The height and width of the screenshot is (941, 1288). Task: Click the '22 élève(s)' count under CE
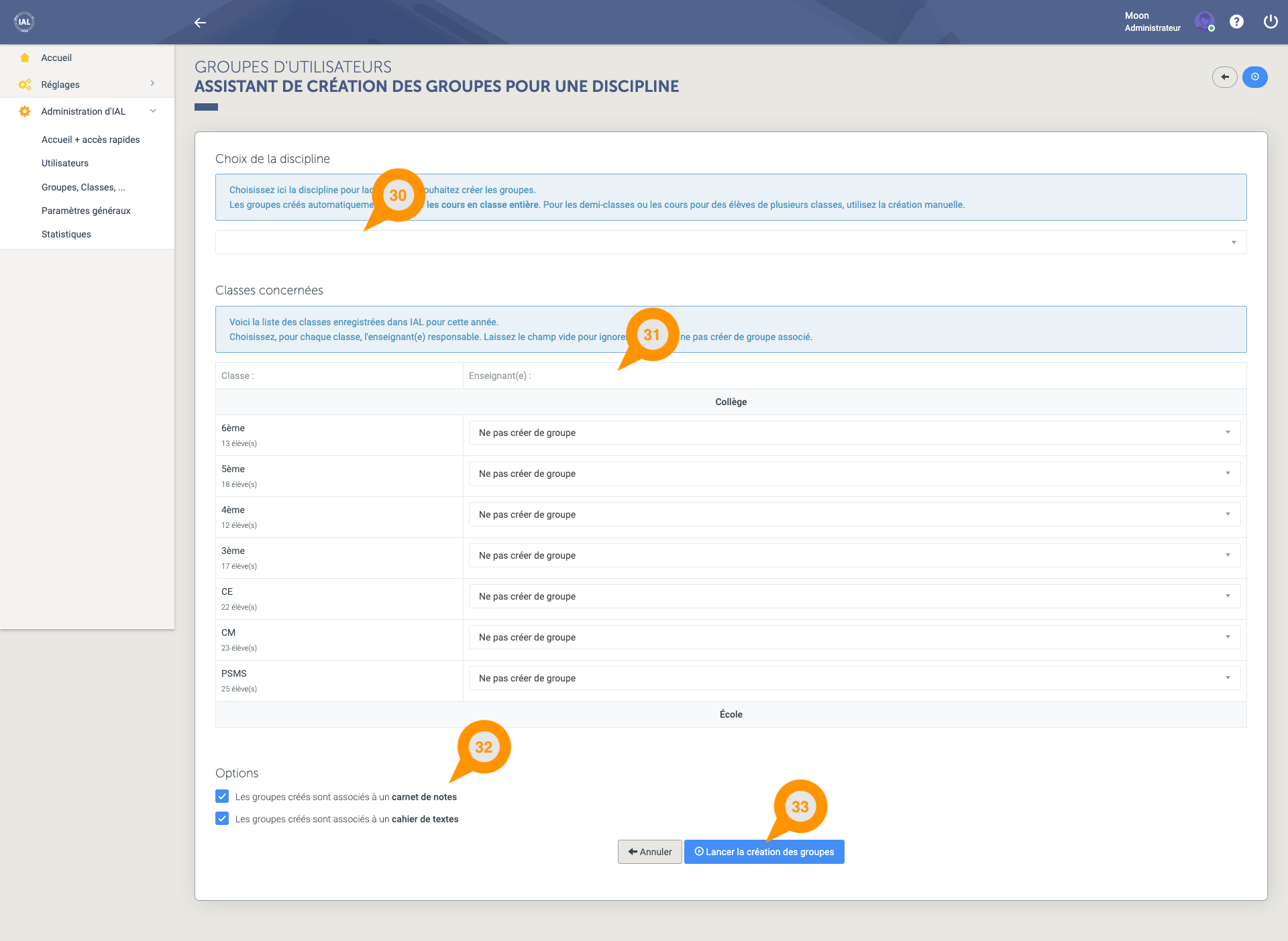click(239, 607)
